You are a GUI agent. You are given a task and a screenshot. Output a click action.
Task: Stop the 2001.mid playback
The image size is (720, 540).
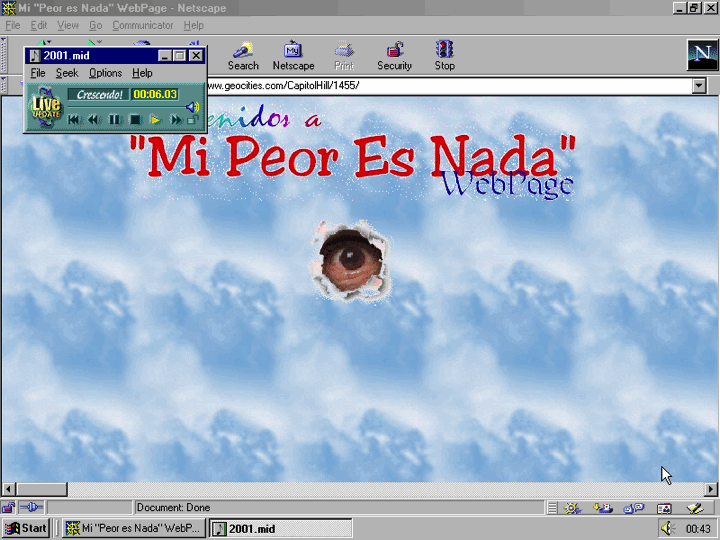click(135, 120)
